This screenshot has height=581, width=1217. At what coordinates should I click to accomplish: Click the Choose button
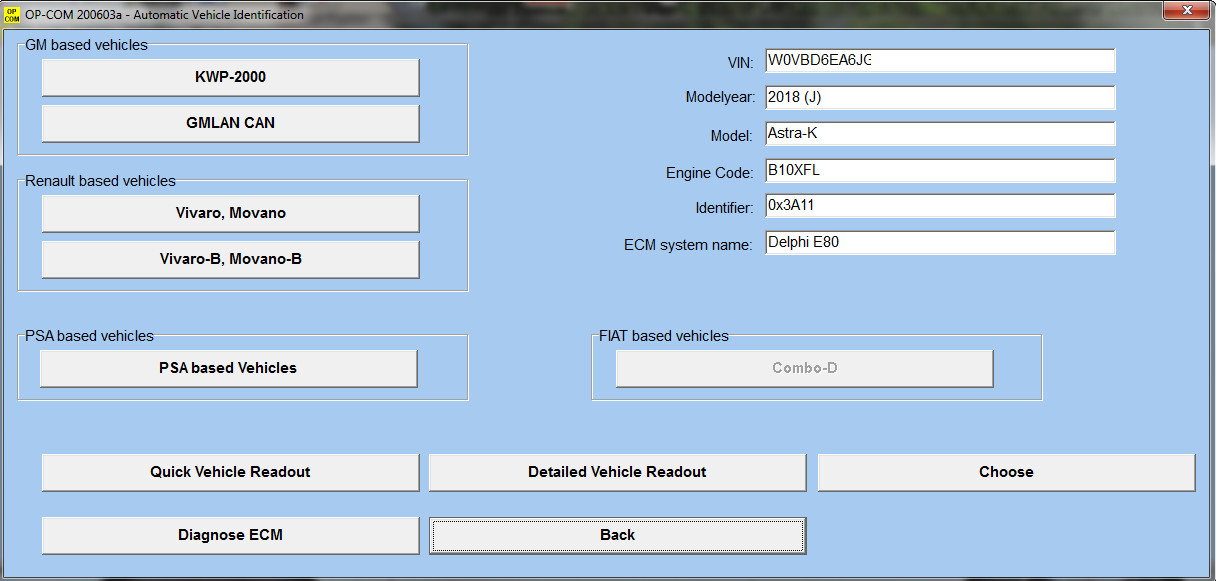[x=1006, y=472]
